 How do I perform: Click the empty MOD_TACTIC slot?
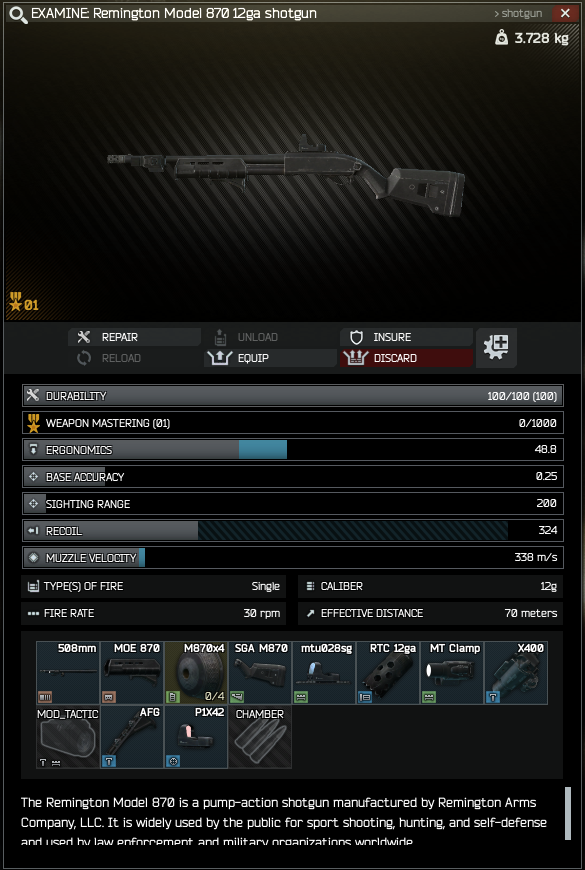coord(68,737)
